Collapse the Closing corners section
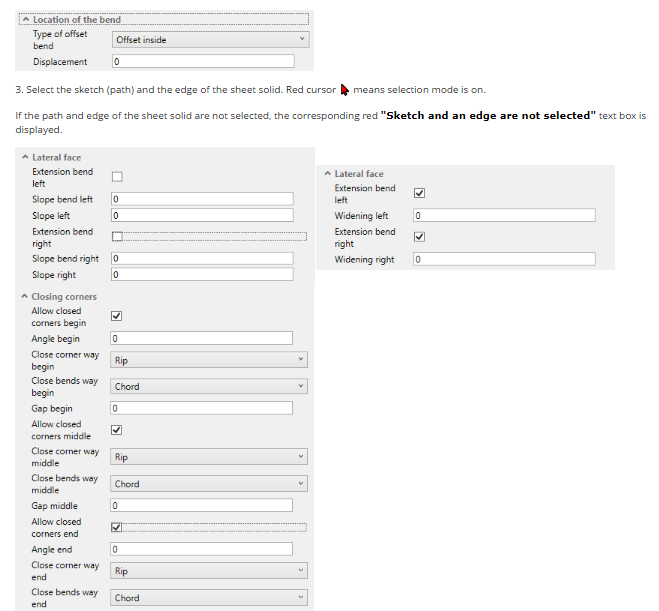 pyautogui.click(x=24, y=297)
